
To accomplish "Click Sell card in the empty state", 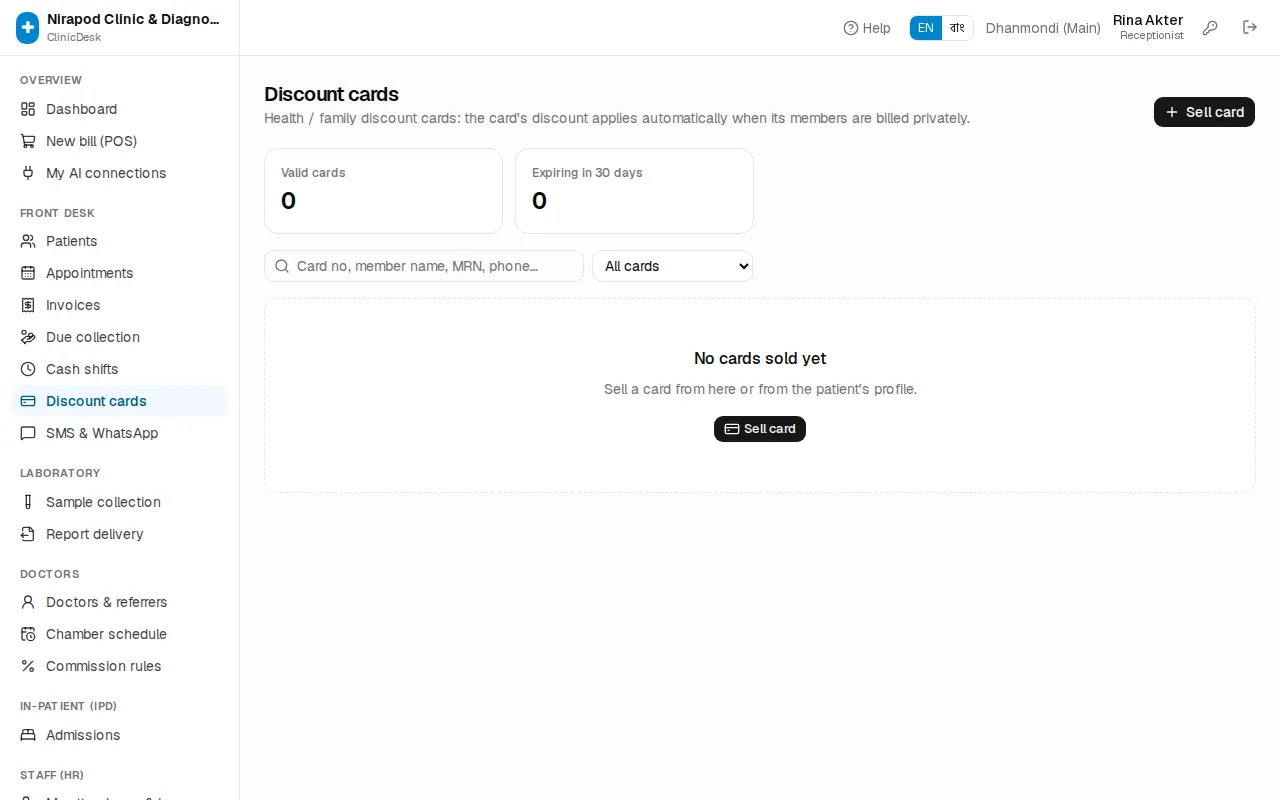I will (x=760, y=429).
